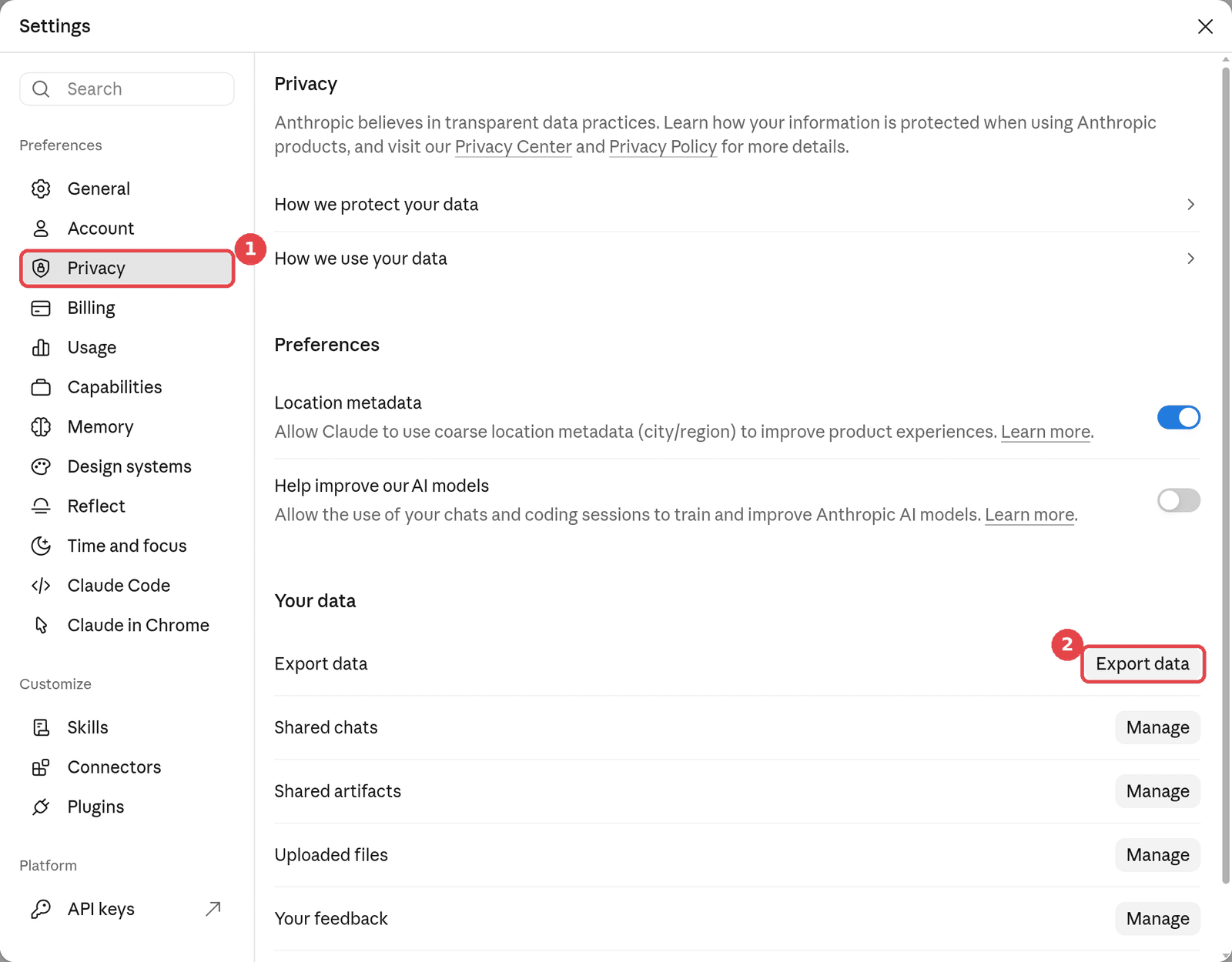Manage Shared artifacts
This screenshot has width=1232, height=962.
(1158, 791)
